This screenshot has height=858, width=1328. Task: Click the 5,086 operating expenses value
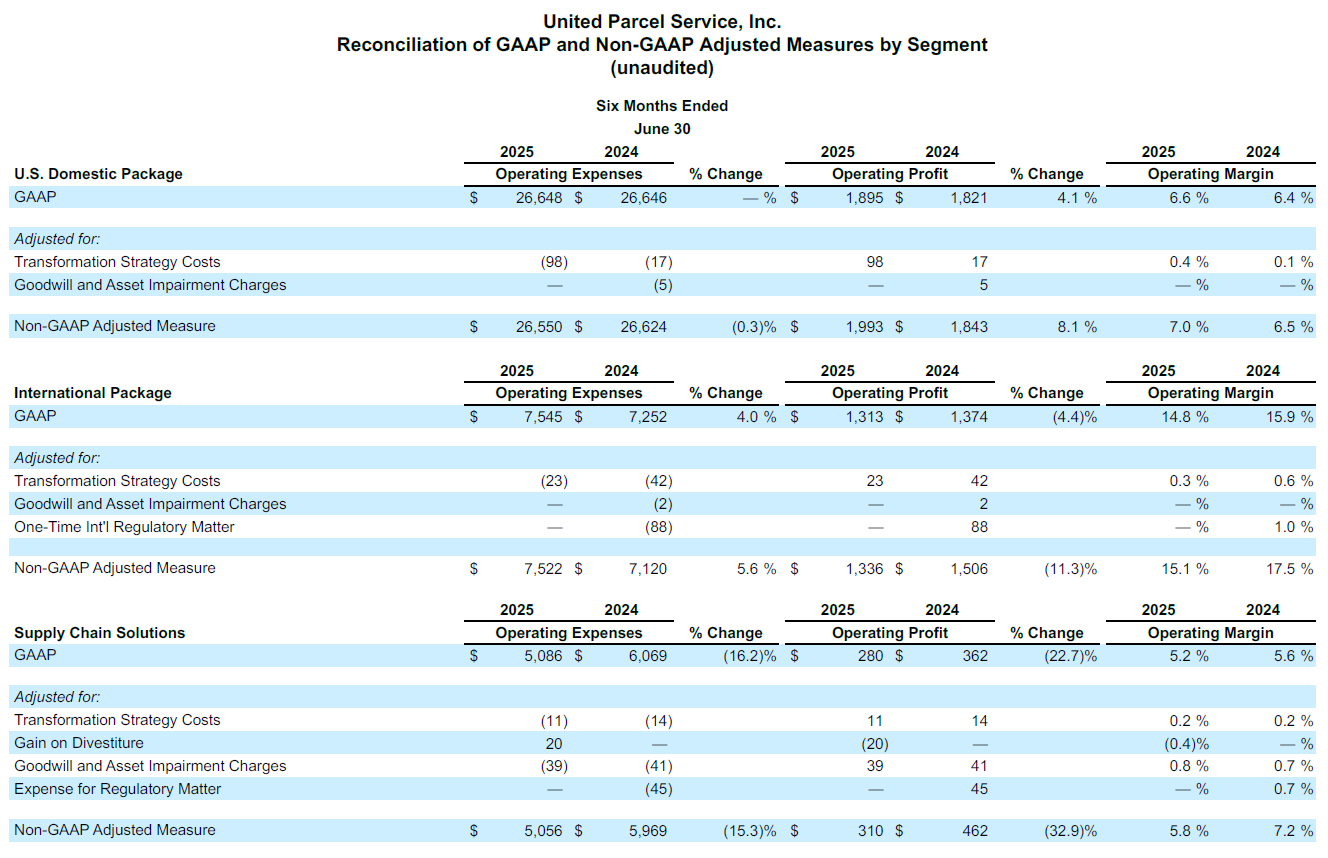tap(545, 656)
